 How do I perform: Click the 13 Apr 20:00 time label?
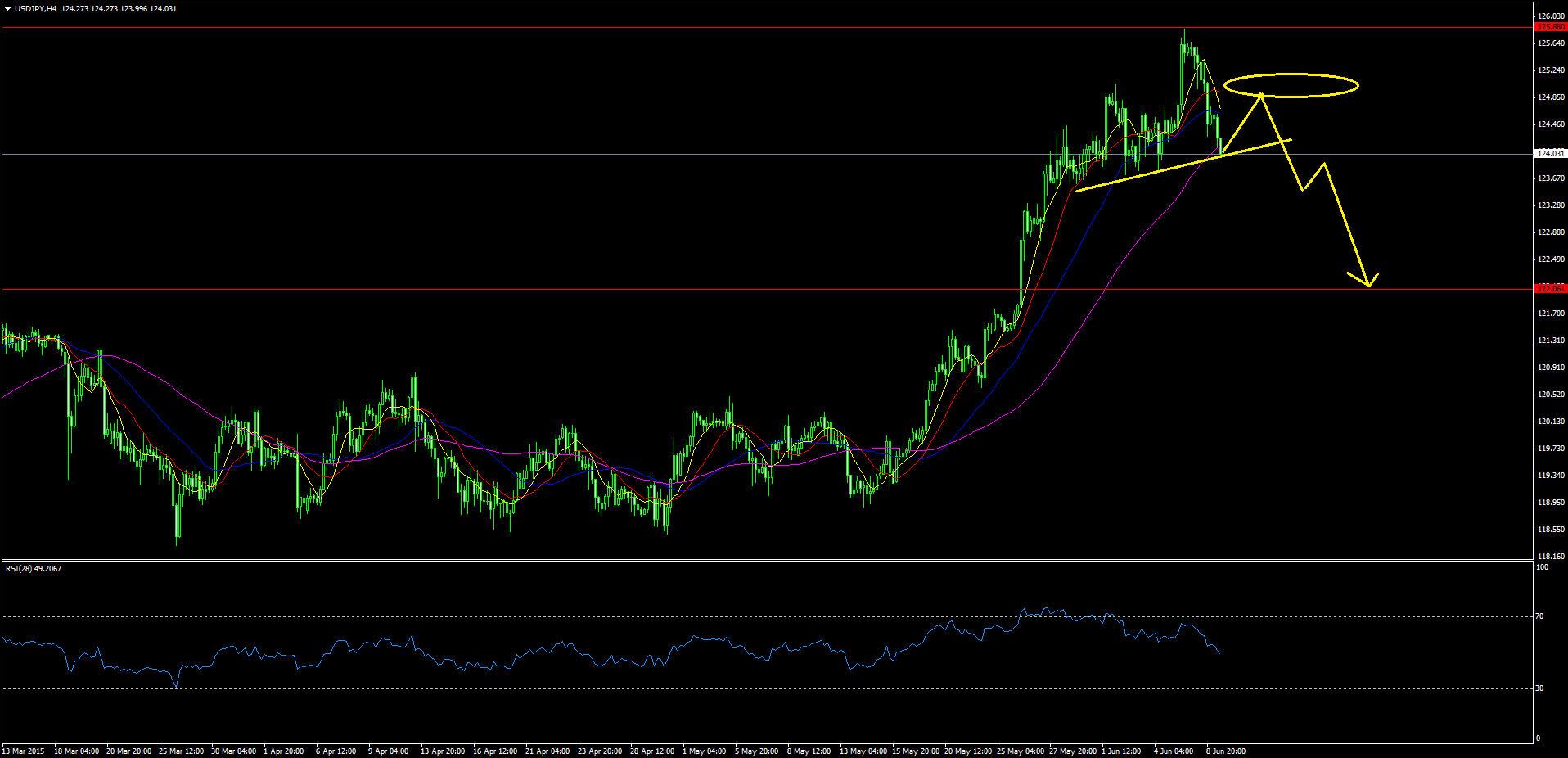(x=443, y=751)
